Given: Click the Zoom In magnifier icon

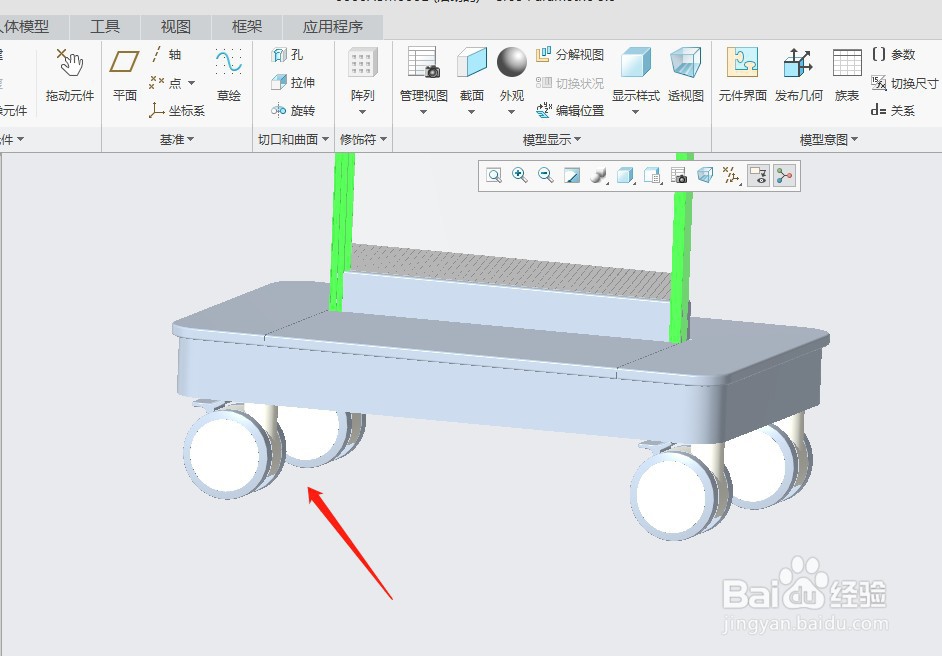Looking at the screenshot, I should (x=520, y=175).
